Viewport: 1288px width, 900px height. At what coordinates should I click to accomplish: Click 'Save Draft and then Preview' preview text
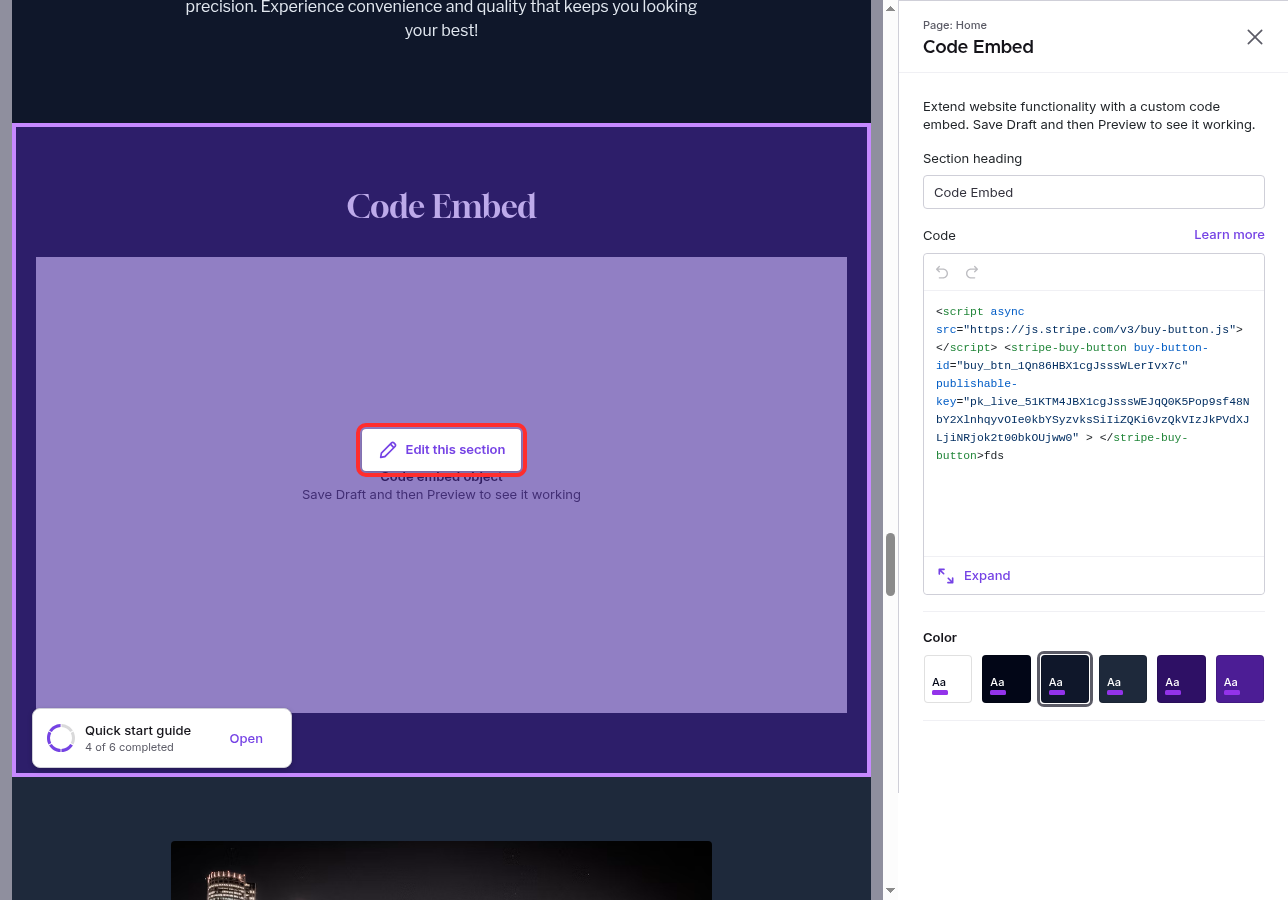point(441,494)
